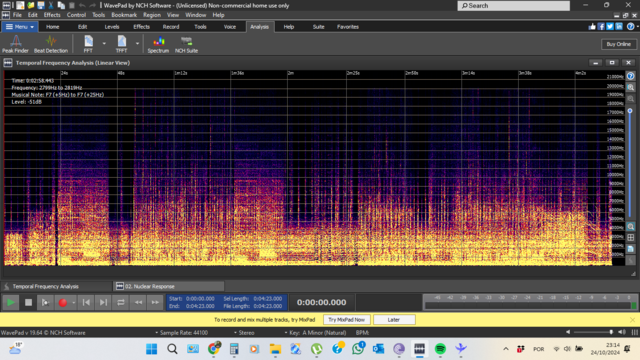
Task: Toggle the grid lines icon beside spectrogram
Action: [631, 238]
